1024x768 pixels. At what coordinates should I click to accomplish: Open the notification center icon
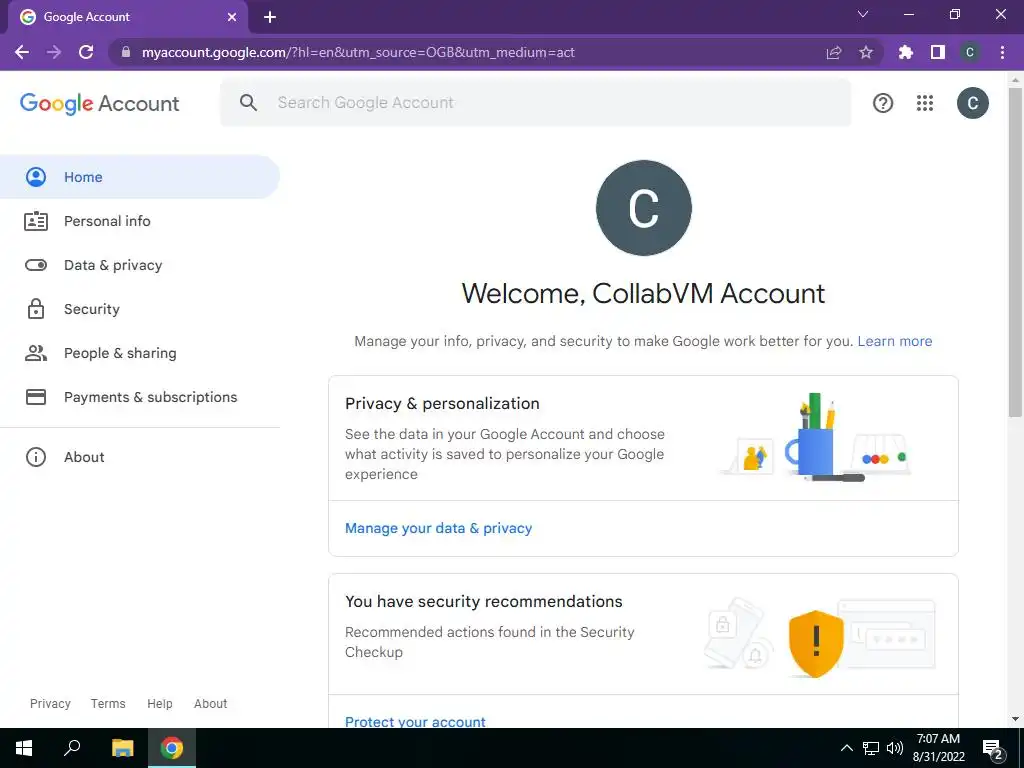[993, 749]
